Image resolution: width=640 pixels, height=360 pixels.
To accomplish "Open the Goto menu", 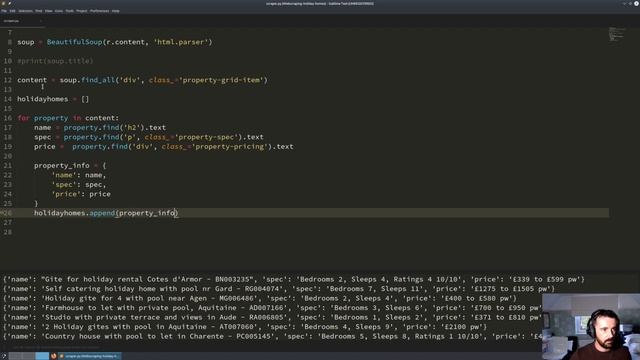I will [59, 11].
